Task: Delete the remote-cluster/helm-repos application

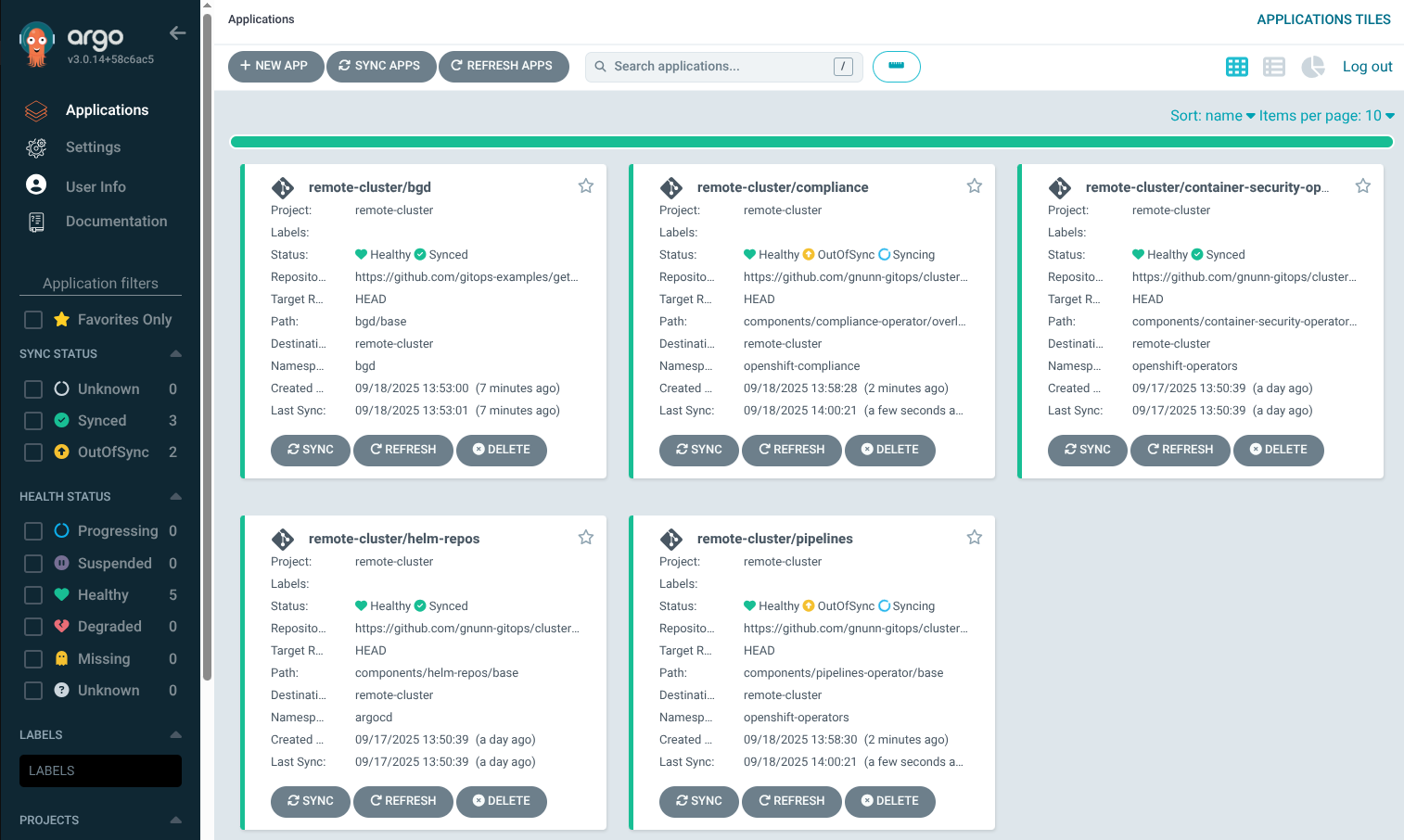Action: [502, 801]
